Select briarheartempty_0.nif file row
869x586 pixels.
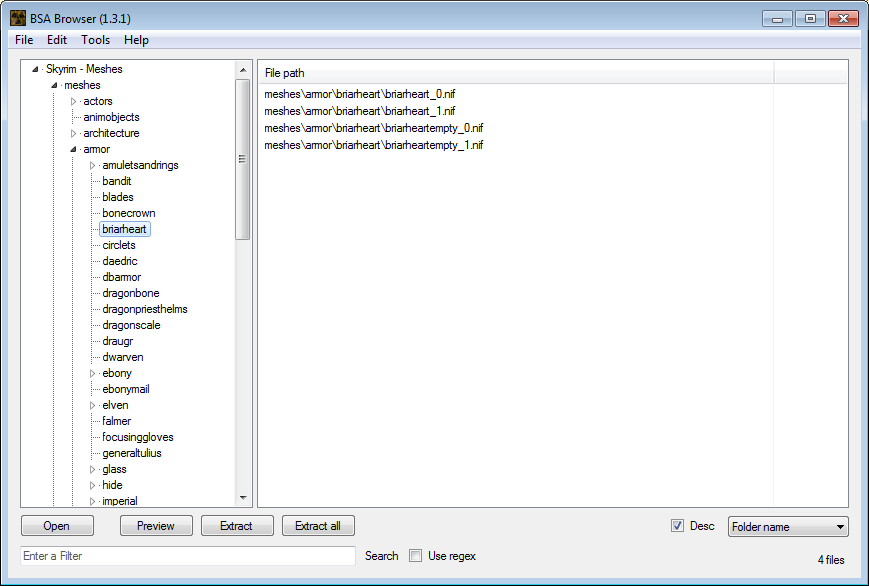[374, 128]
